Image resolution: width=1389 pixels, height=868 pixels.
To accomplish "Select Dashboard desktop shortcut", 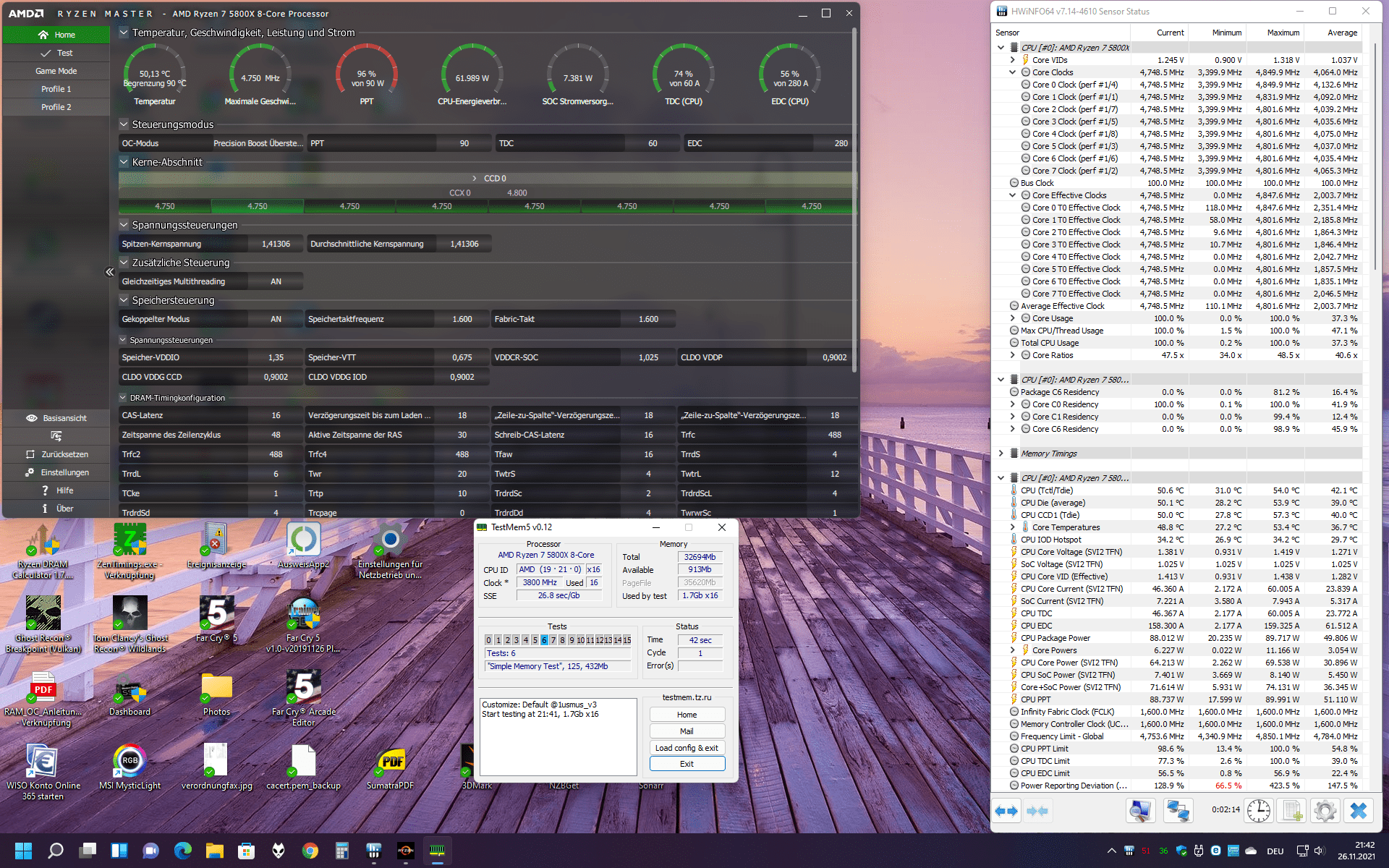I will [x=130, y=693].
